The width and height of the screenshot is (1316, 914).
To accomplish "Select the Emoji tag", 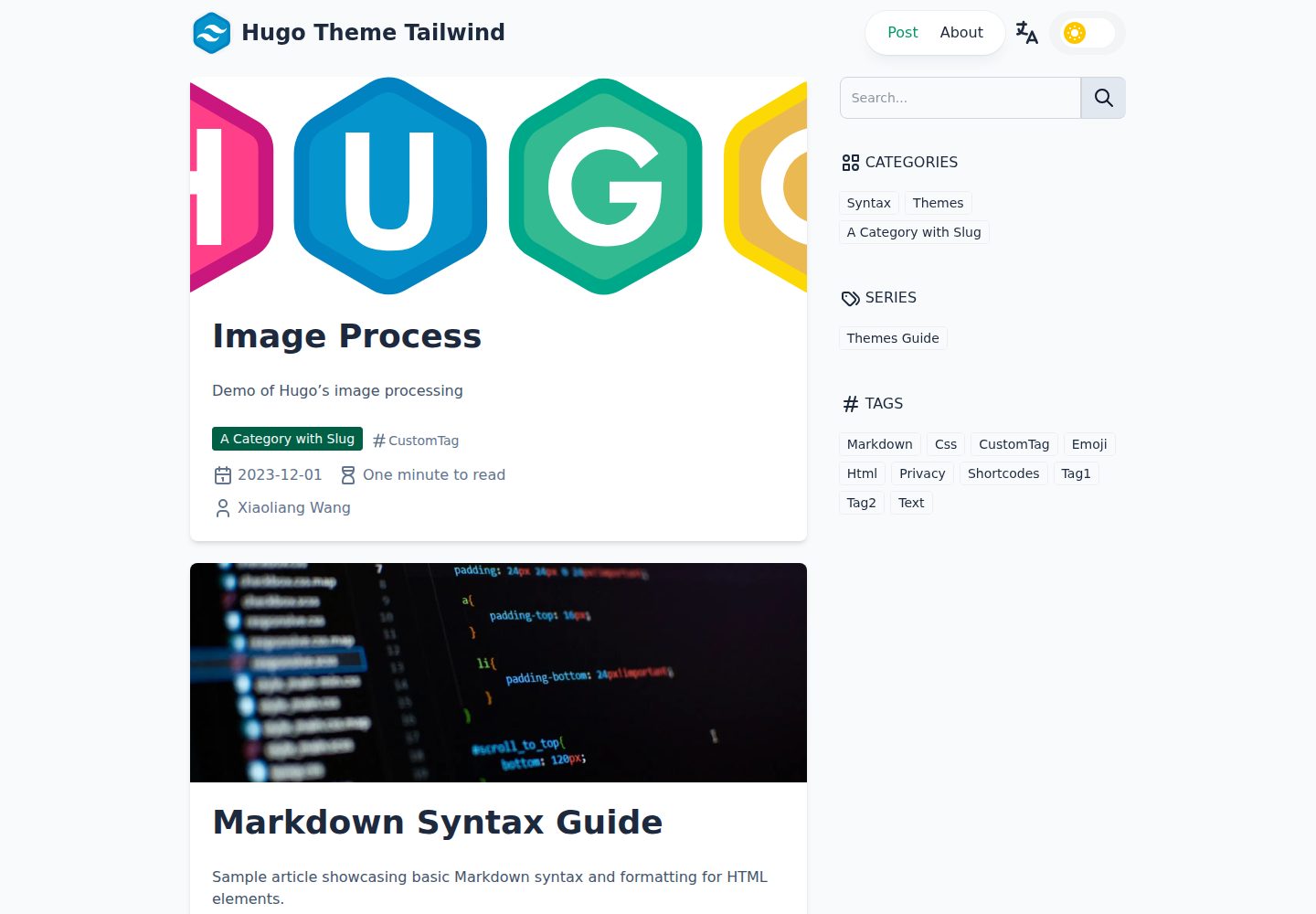I will click(1089, 444).
